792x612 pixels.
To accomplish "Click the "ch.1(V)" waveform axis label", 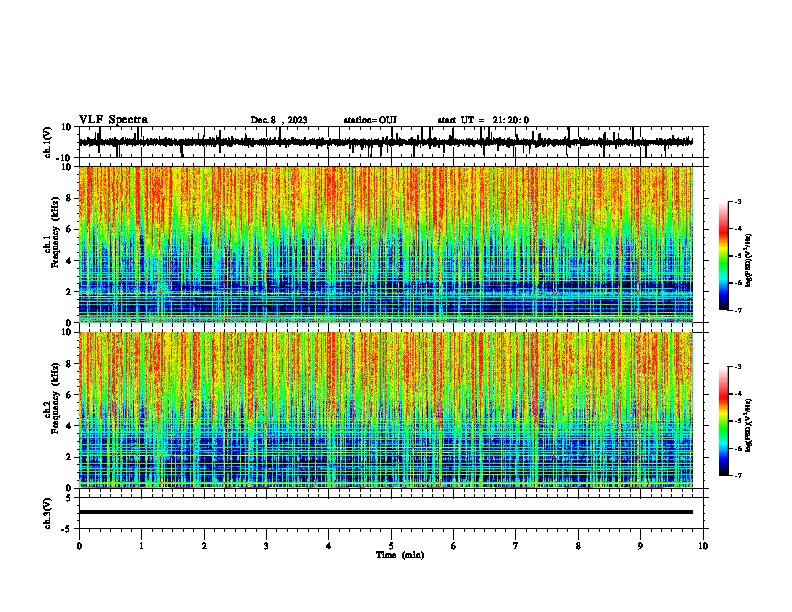I will click(48, 142).
